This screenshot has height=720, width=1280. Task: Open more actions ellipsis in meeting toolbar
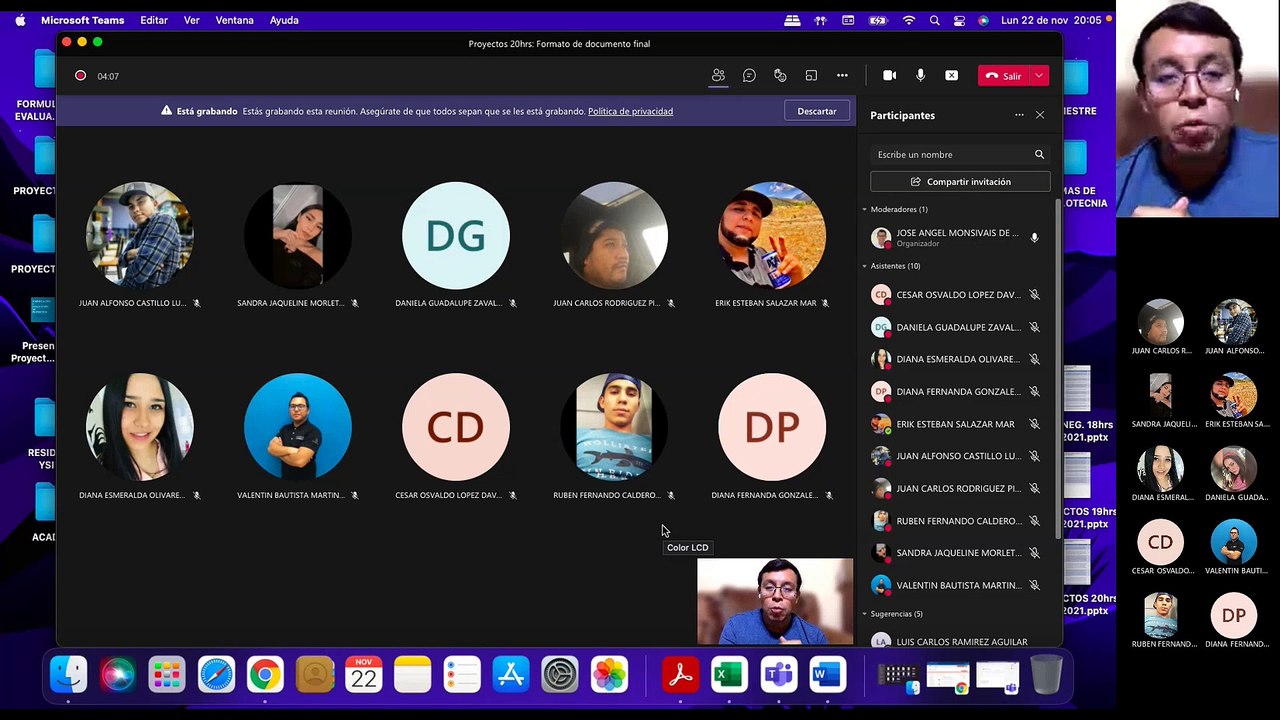842,76
